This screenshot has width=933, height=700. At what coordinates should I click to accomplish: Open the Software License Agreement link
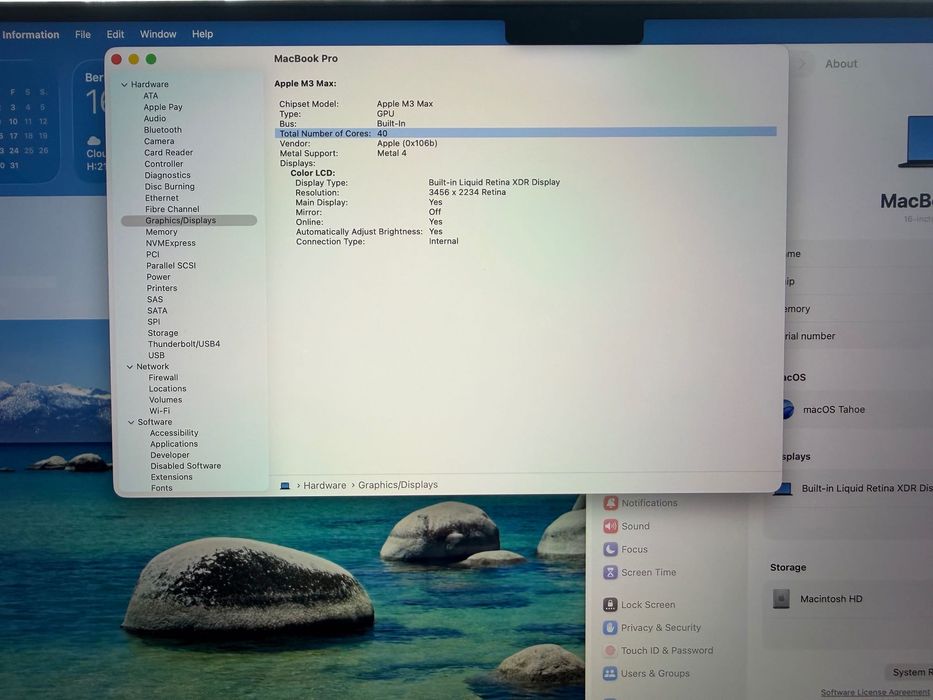coord(876,692)
